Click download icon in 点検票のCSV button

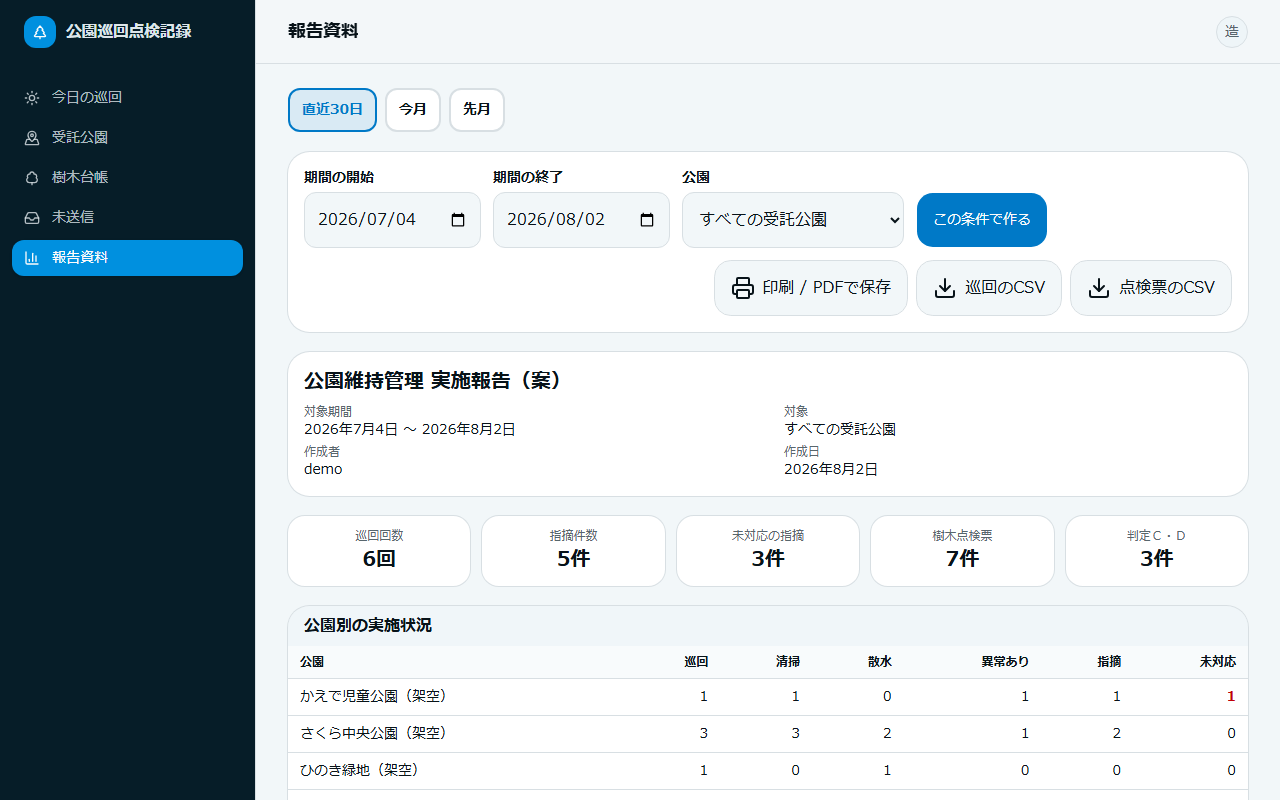1099,288
